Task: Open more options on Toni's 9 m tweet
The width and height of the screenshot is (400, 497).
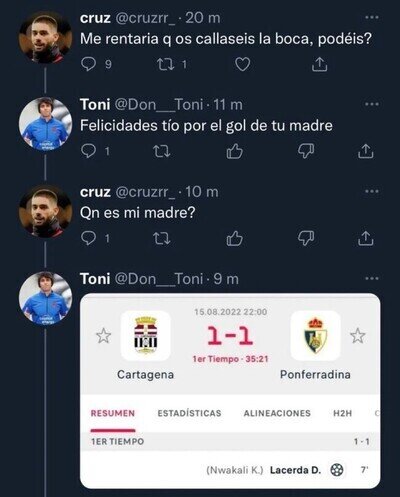Action: 372,278
